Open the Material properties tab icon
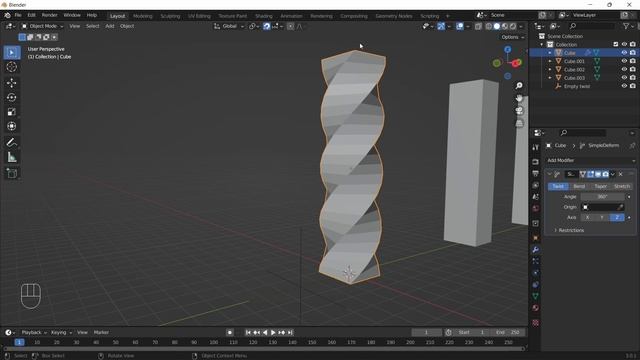This screenshot has height=360, width=640. [x=536, y=308]
